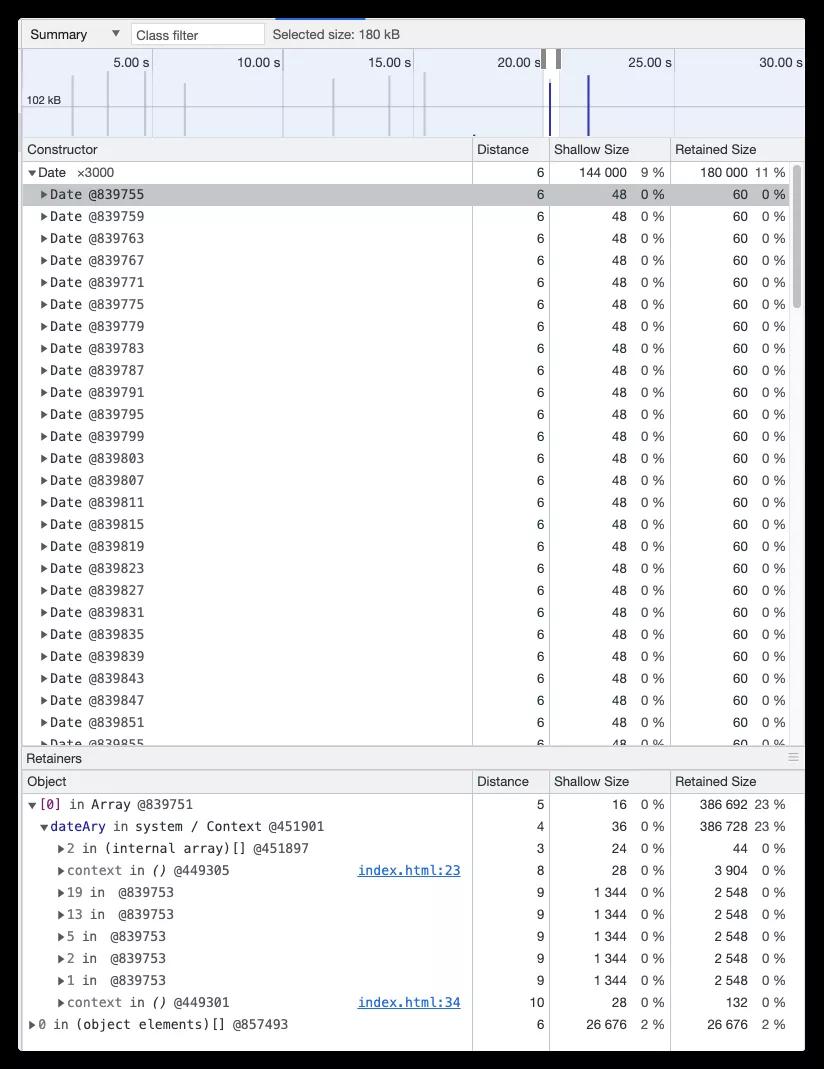
Task: Click the constructor list vertical scrollbar
Action: (797, 236)
